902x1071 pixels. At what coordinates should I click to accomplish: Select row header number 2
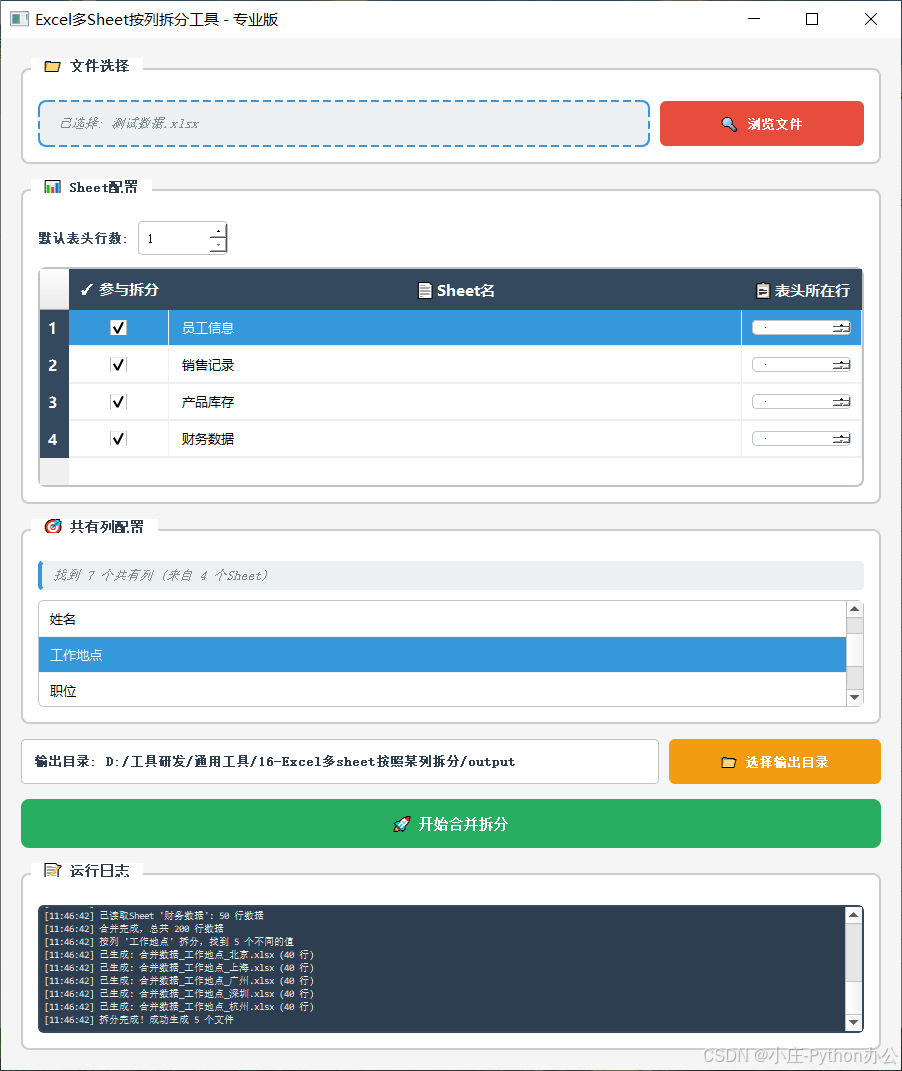(x=53, y=365)
